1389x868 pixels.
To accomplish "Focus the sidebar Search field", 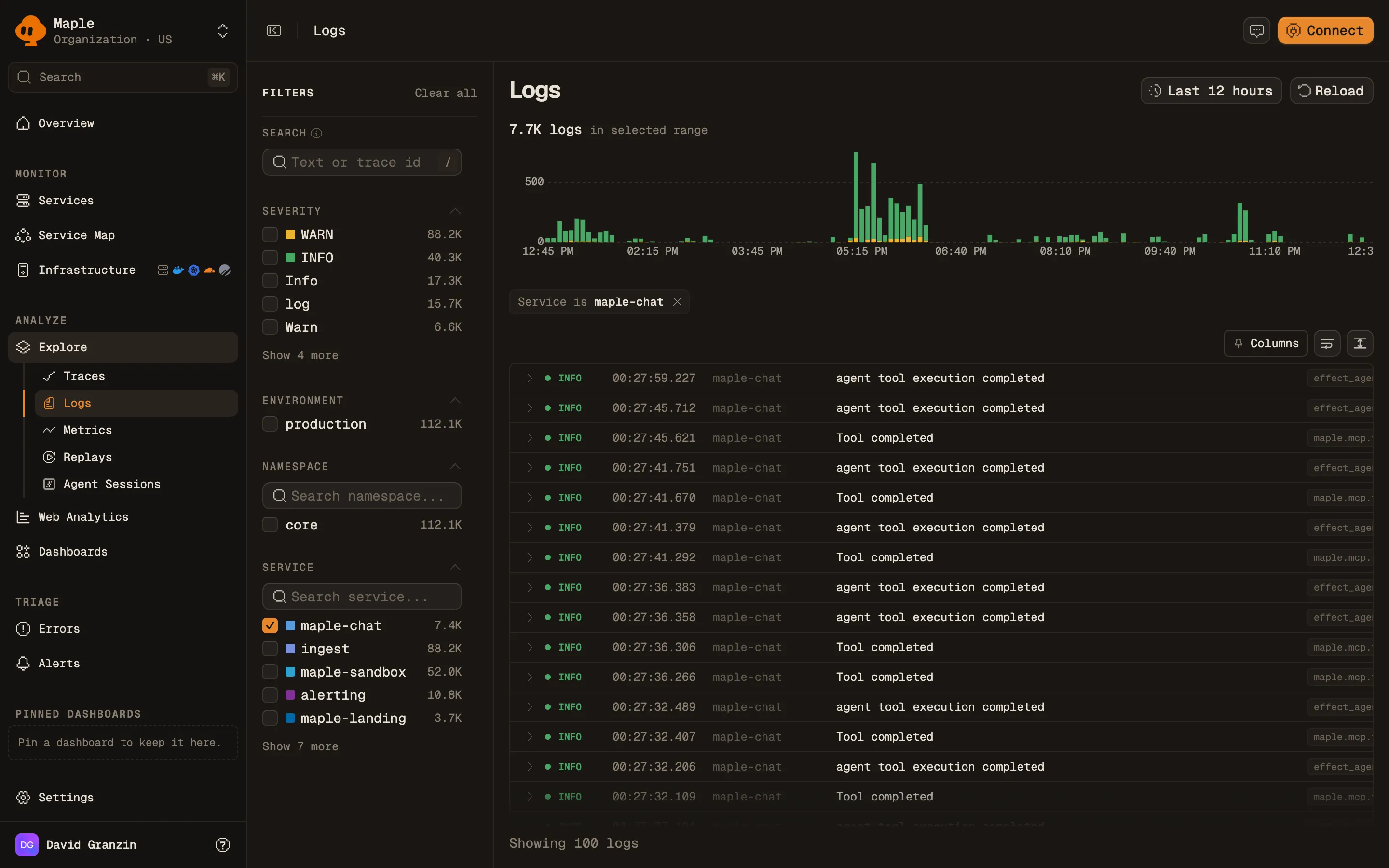I will pos(123,77).
